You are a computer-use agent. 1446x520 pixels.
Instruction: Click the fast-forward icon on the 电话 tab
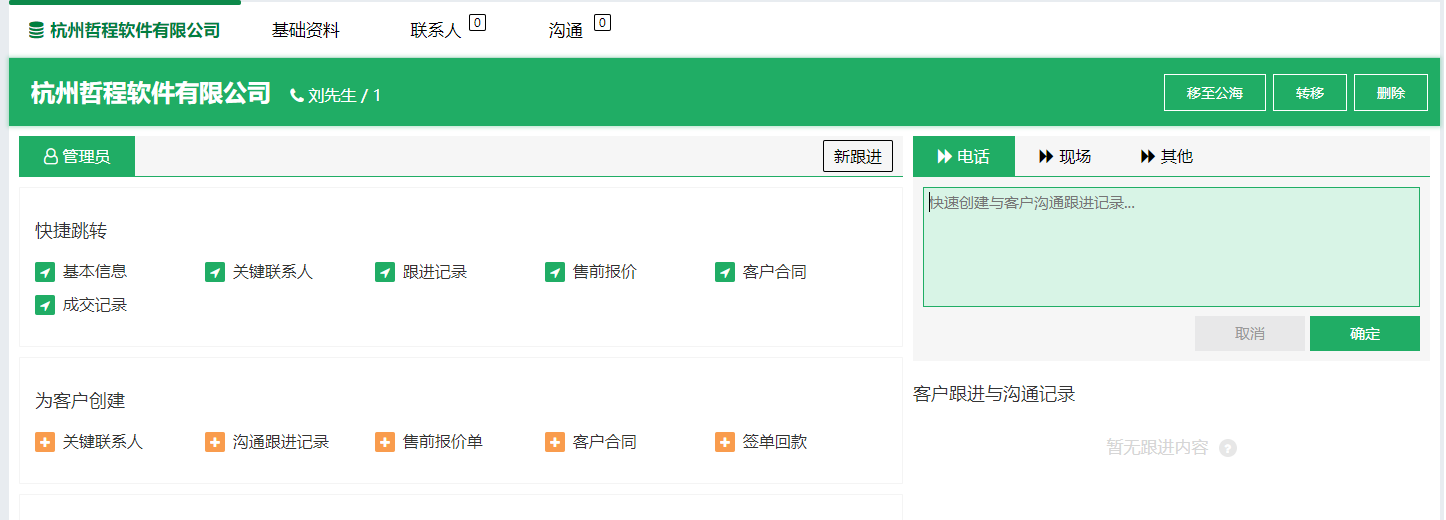pos(944,157)
